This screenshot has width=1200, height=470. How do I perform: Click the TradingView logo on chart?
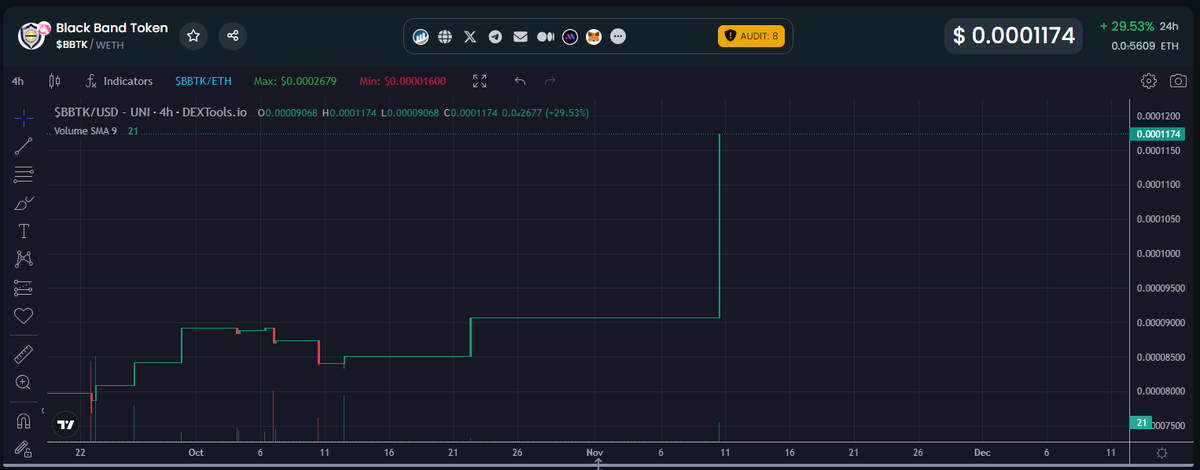click(x=66, y=424)
